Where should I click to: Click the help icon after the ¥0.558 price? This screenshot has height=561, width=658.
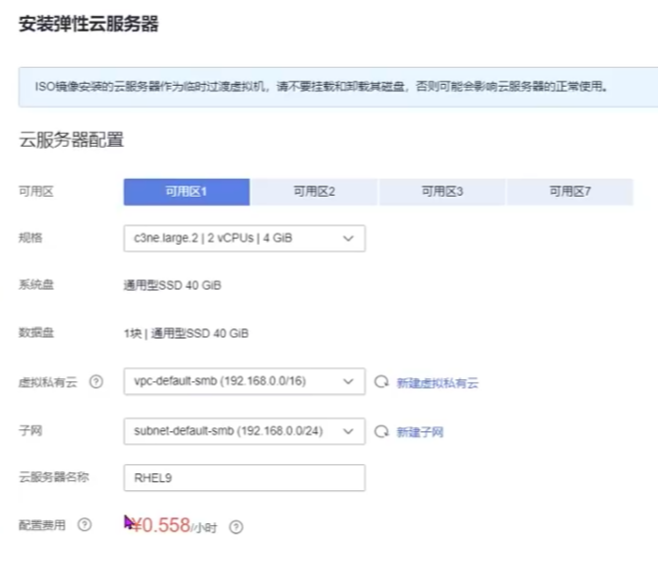tap(237, 526)
